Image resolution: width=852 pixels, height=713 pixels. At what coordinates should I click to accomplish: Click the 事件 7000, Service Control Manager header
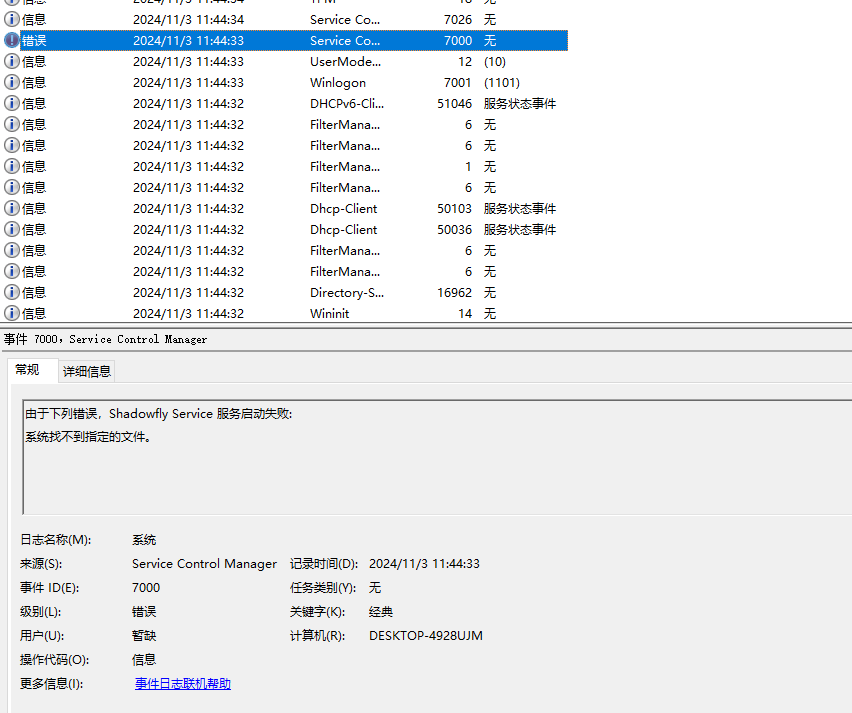(105, 339)
